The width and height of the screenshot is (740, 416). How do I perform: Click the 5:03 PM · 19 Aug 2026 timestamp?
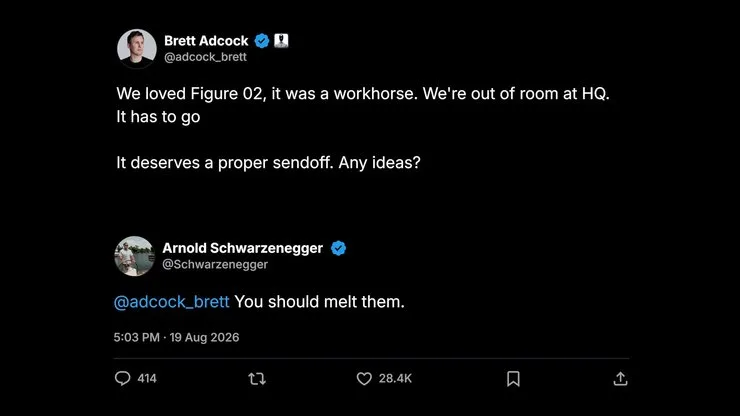(x=177, y=338)
